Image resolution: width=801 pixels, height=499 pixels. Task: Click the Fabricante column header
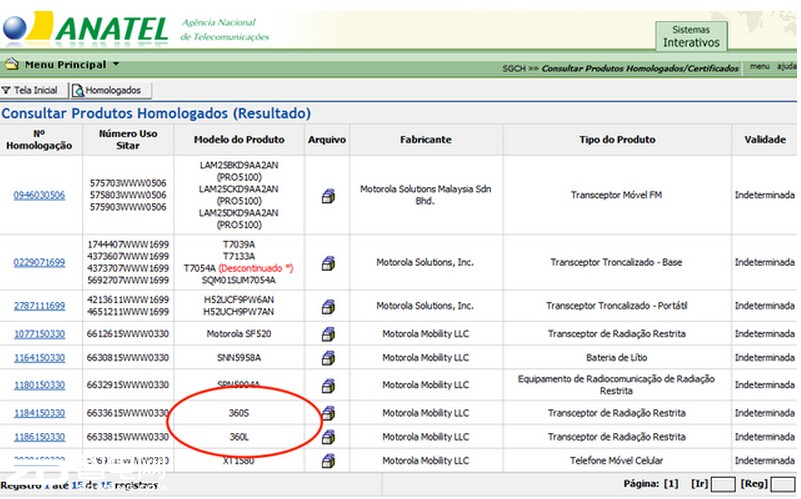426,139
